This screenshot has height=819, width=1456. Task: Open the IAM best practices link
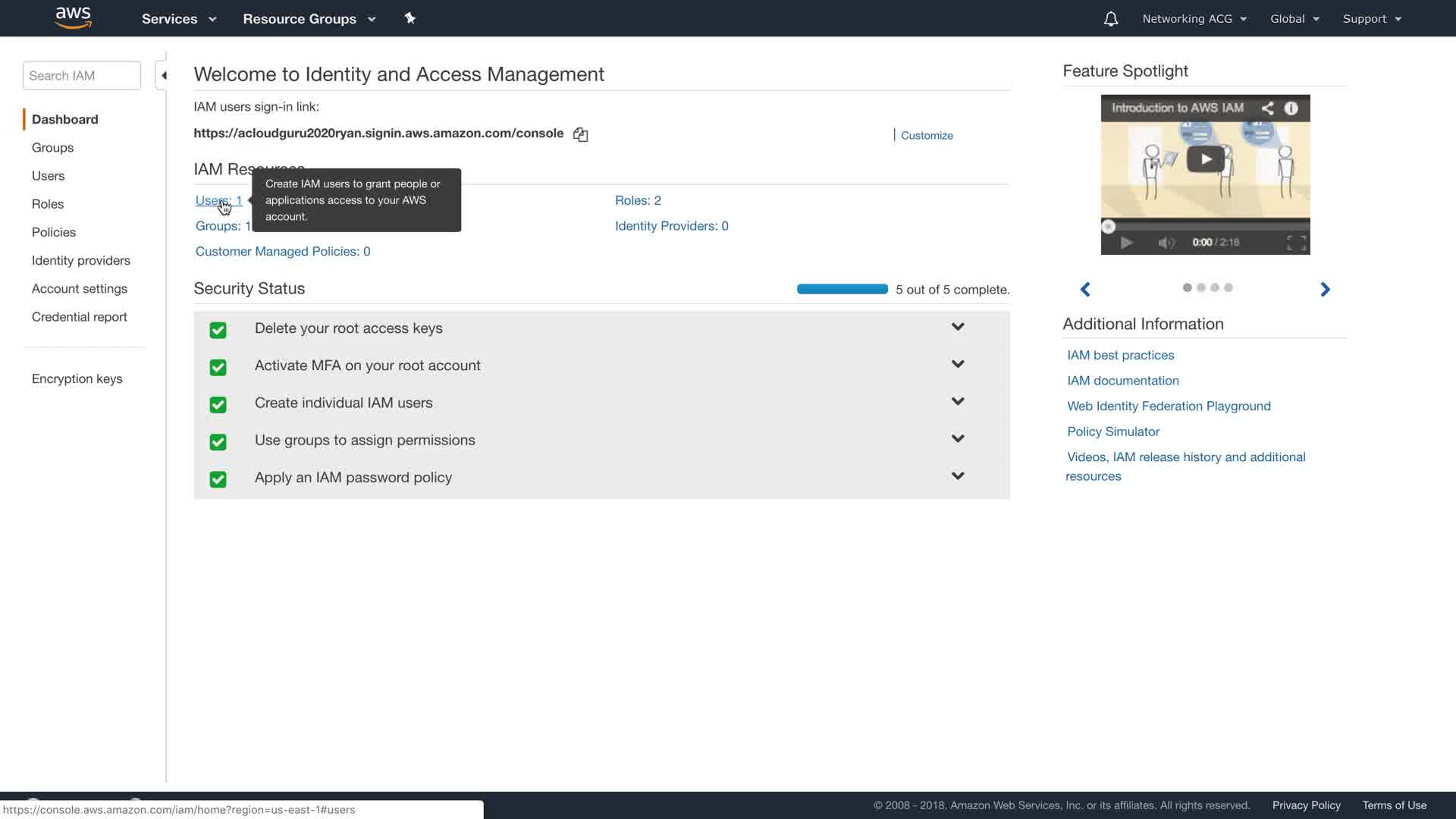coord(1120,355)
